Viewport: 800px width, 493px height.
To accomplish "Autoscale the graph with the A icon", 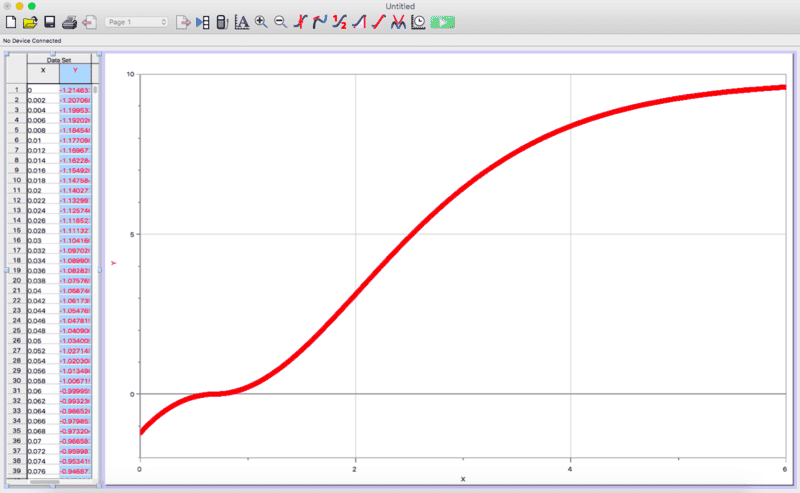I will 241,21.
